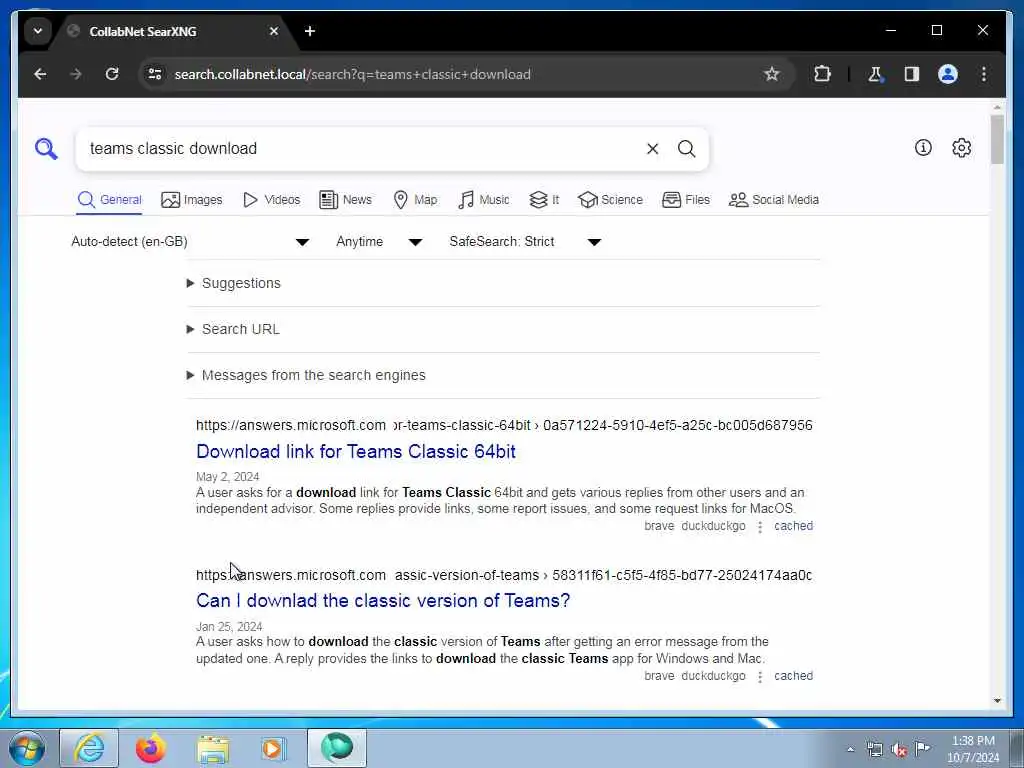The height and width of the screenshot is (768, 1024).
Task: Switch to the It category
Action: pos(544,200)
